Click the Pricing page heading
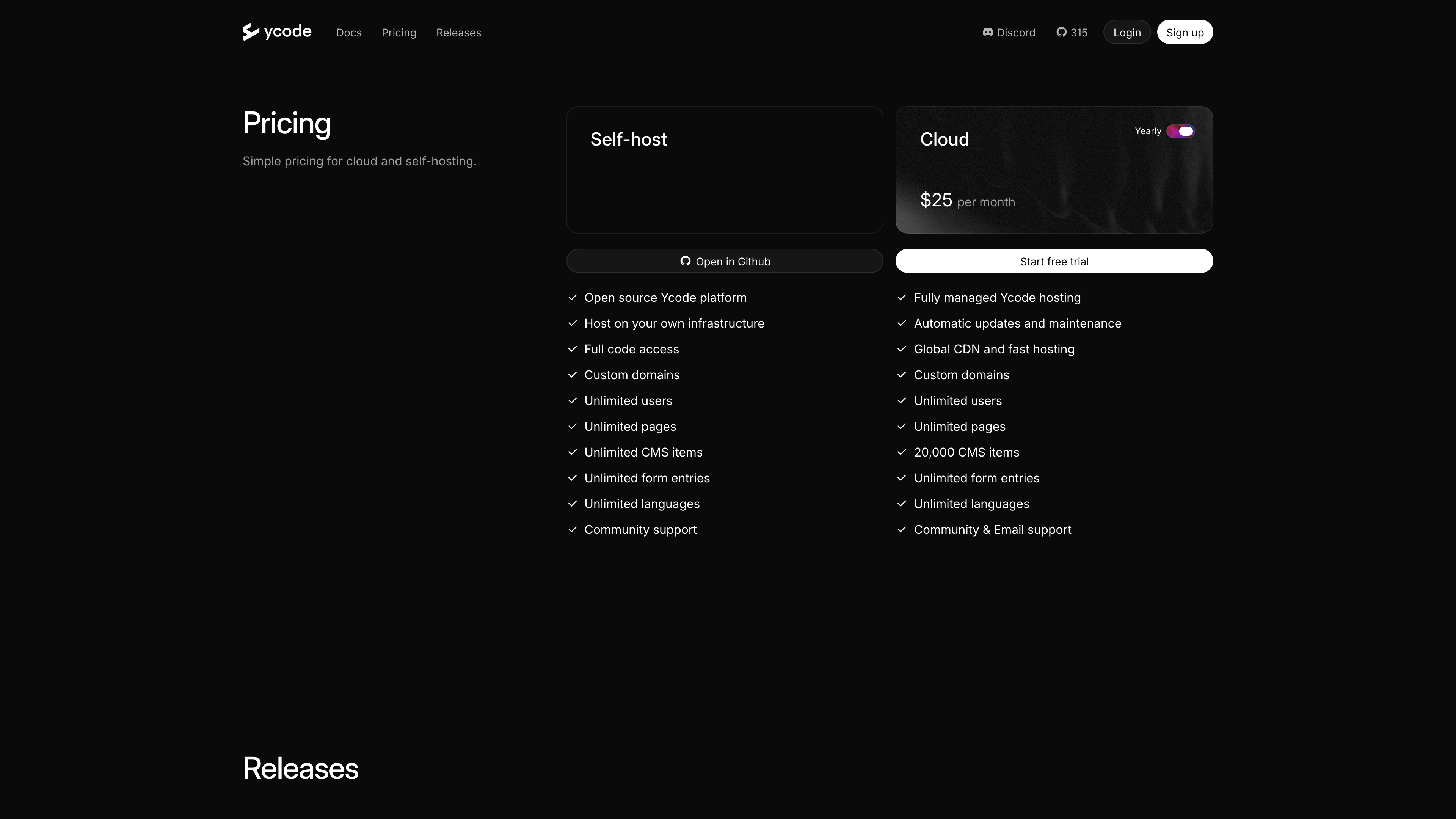Image resolution: width=1456 pixels, height=819 pixels. tap(287, 124)
